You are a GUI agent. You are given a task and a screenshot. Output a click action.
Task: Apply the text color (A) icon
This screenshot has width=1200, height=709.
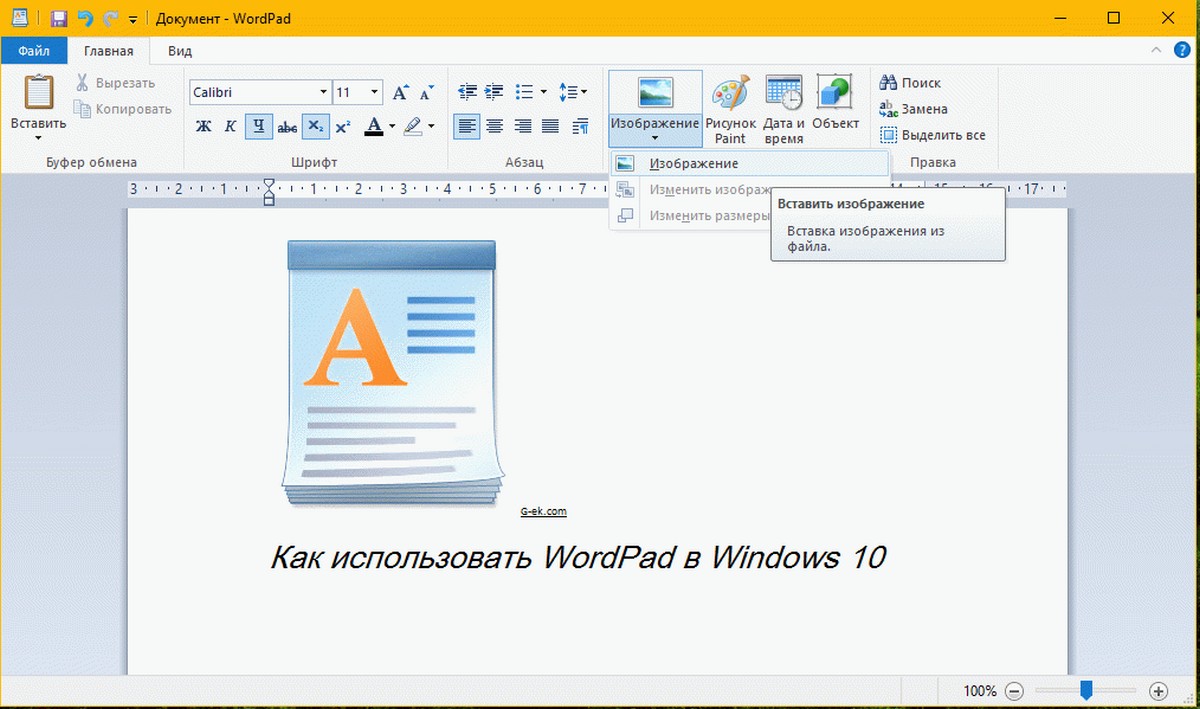click(374, 126)
